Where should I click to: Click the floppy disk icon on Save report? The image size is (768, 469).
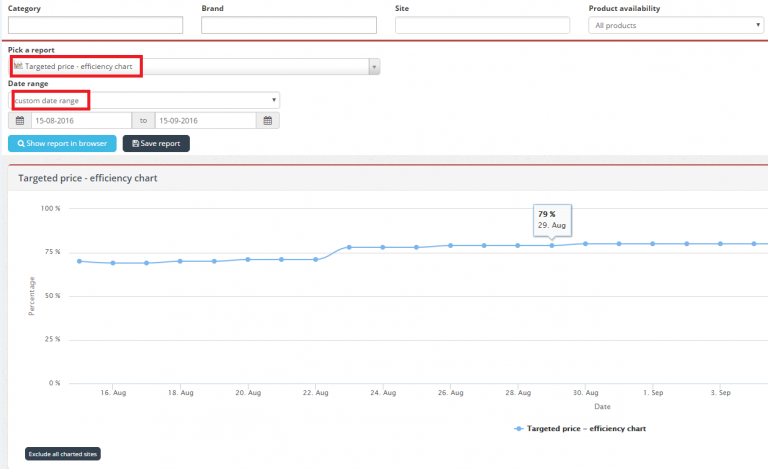coord(136,144)
